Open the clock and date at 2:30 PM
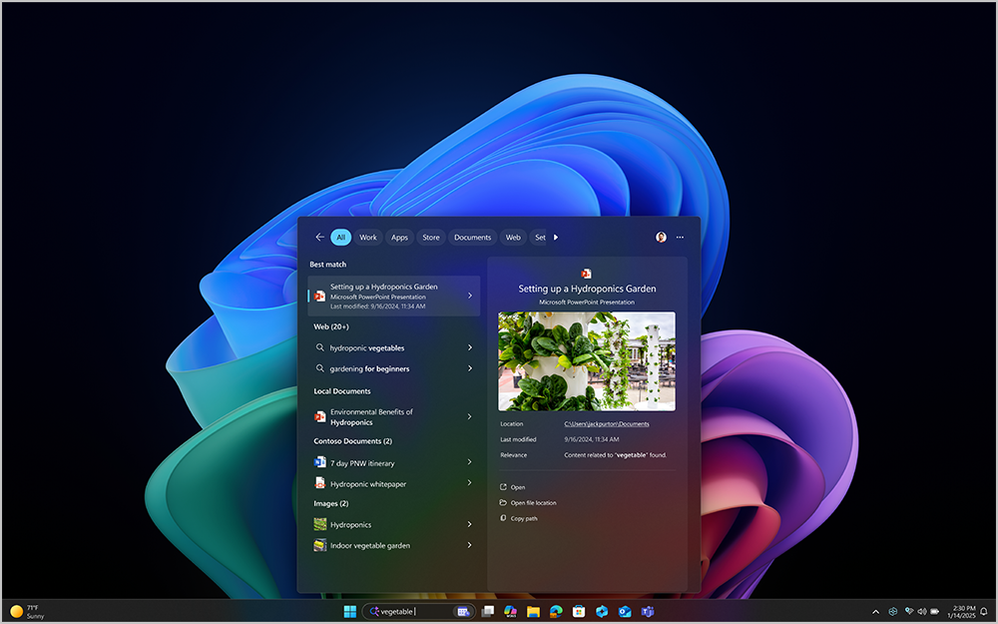Screen dimensions: 998x624 (961, 612)
